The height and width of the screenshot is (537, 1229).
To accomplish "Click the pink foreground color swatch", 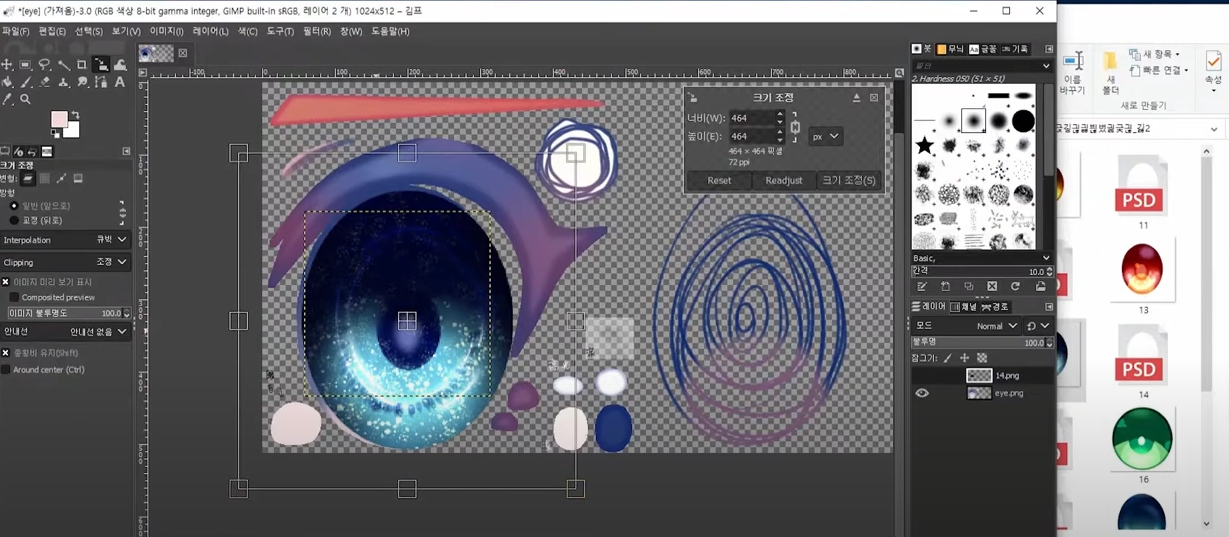I will coord(59,121).
